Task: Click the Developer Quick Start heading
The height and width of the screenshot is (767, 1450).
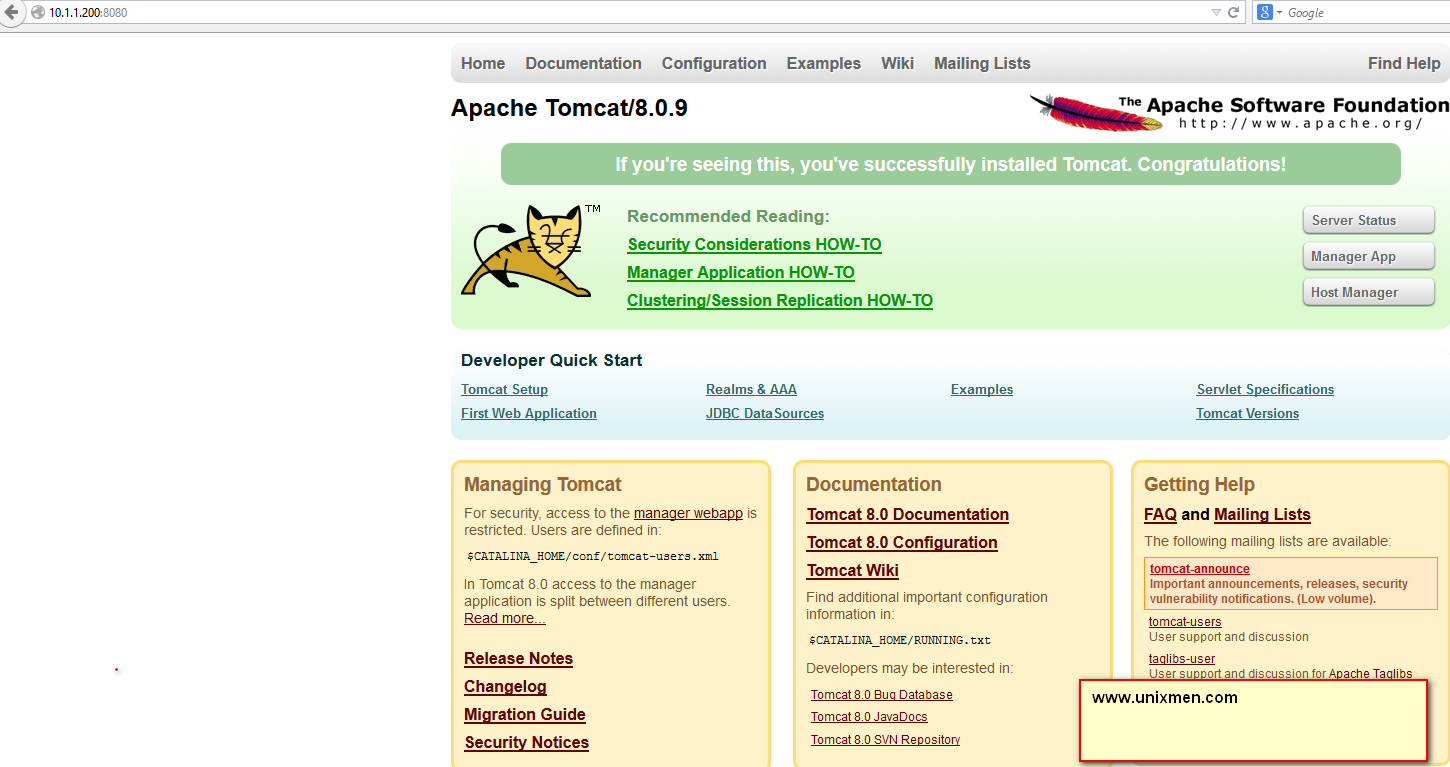Action: [552, 360]
